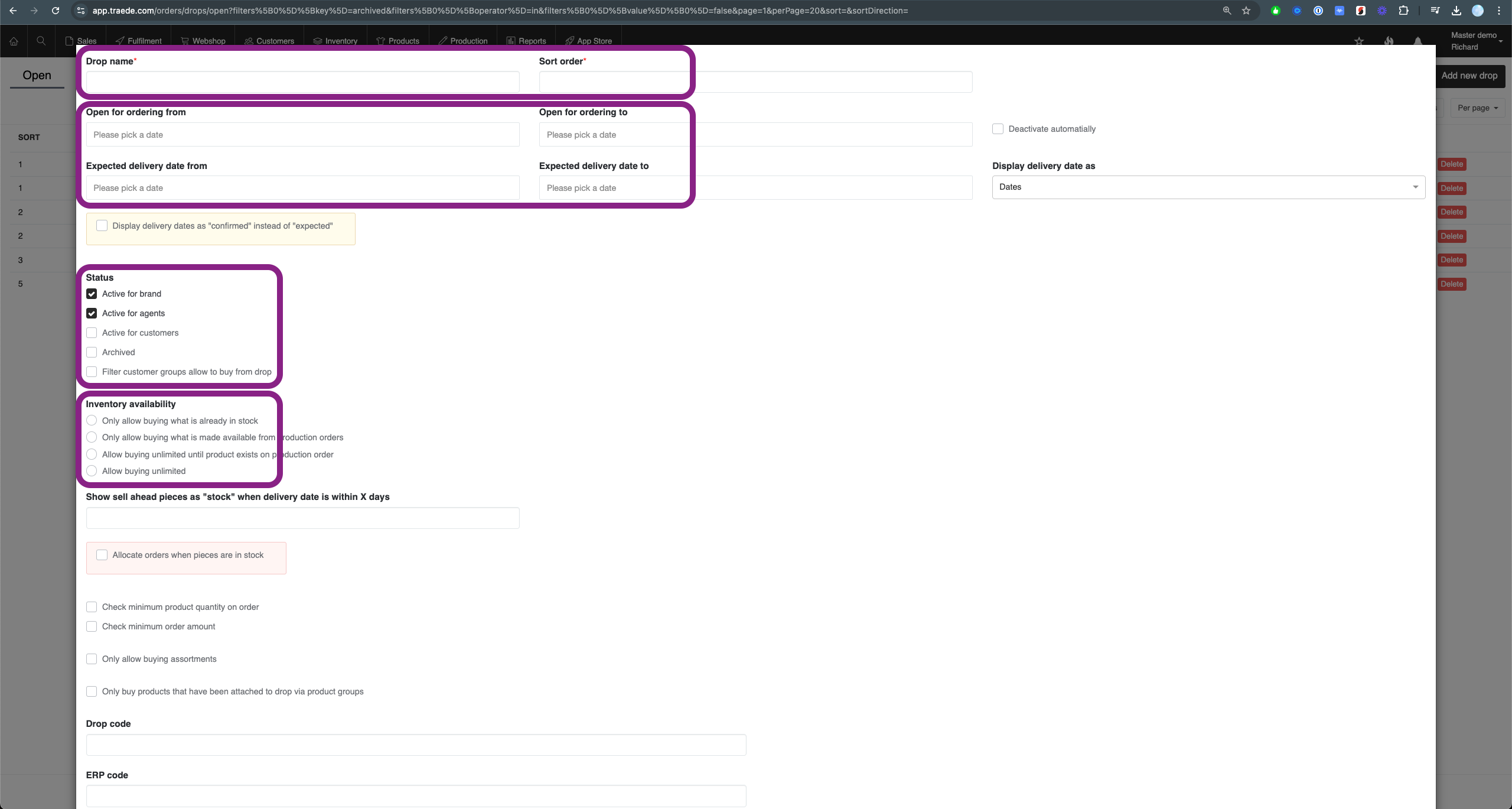Check minimum product quantity on order

(92, 607)
